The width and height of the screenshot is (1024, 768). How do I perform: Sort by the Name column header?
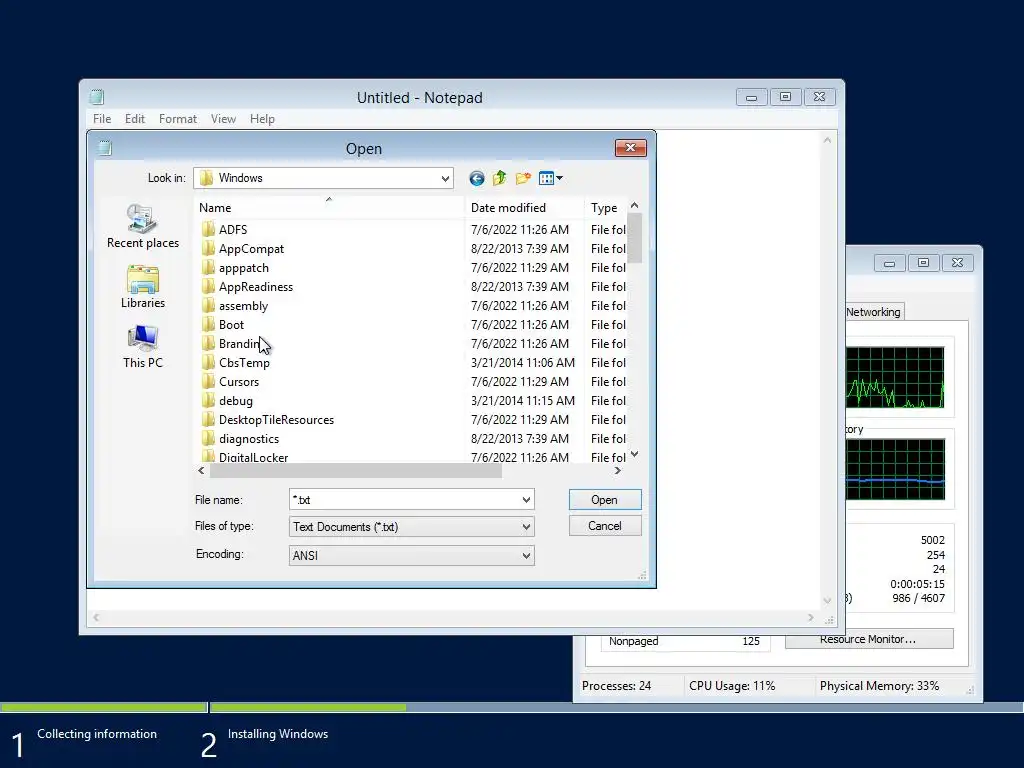[x=330, y=208]
